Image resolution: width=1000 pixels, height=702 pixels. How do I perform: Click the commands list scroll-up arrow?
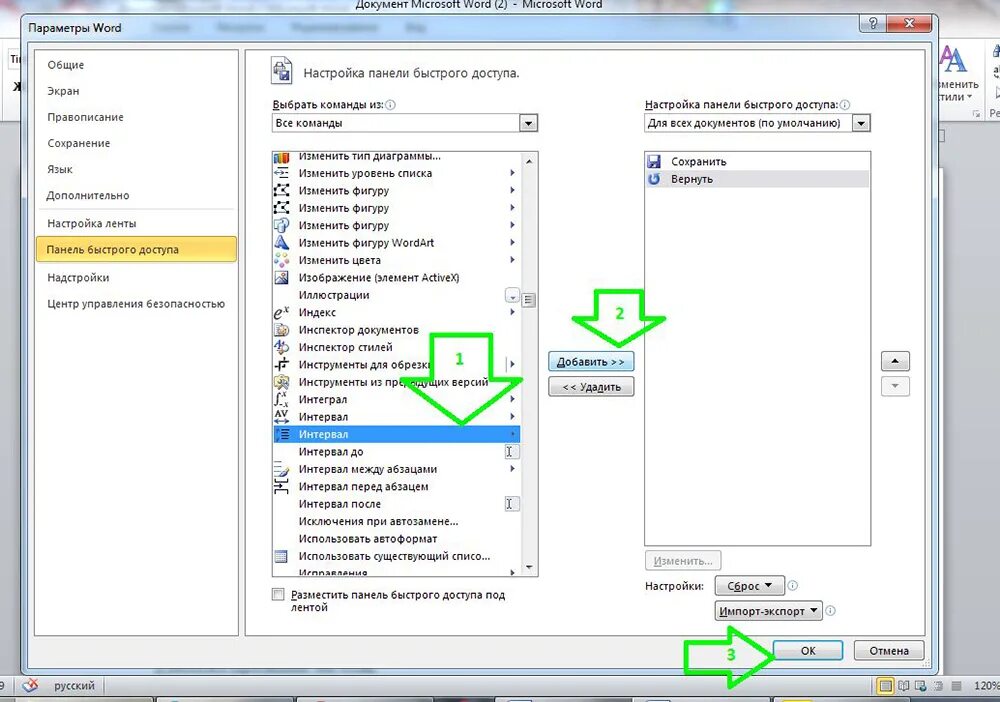(x=529, y=161)
